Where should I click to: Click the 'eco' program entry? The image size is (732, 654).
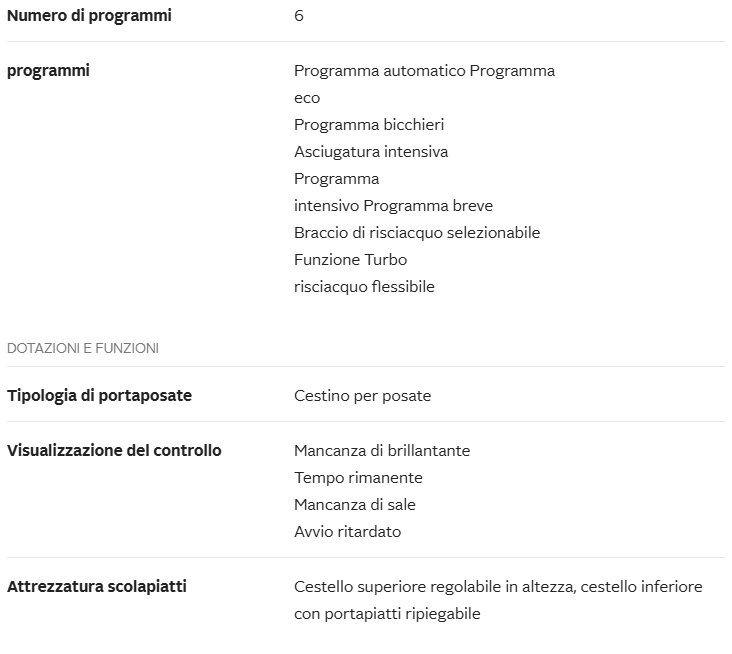(307, 98)
